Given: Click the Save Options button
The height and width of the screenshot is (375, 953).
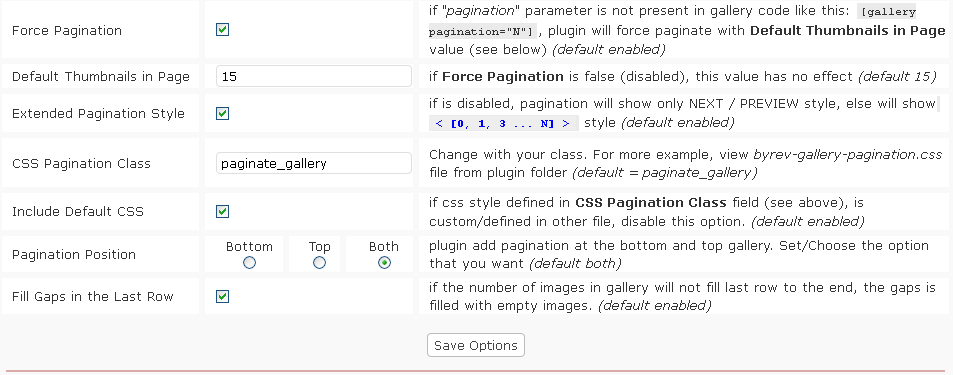Looking at the screenshot, I should coord(476,345).
